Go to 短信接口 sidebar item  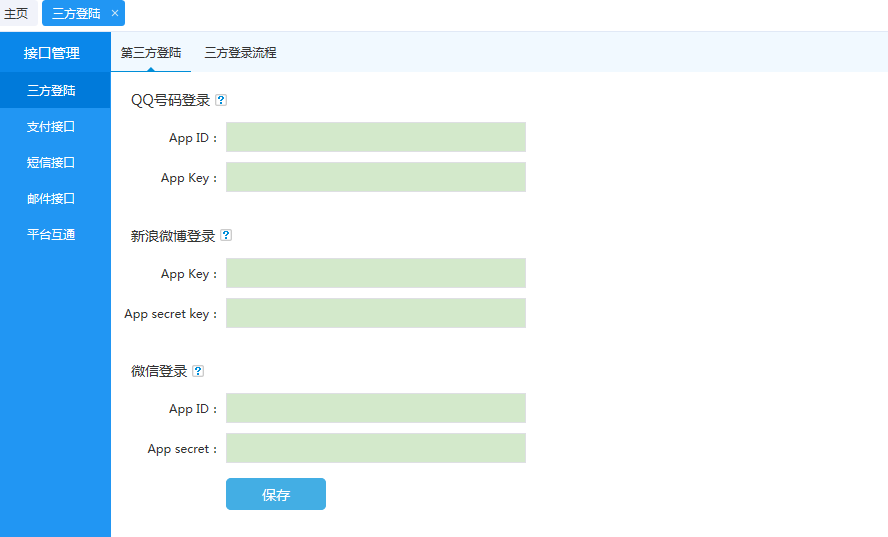point(51,163)
